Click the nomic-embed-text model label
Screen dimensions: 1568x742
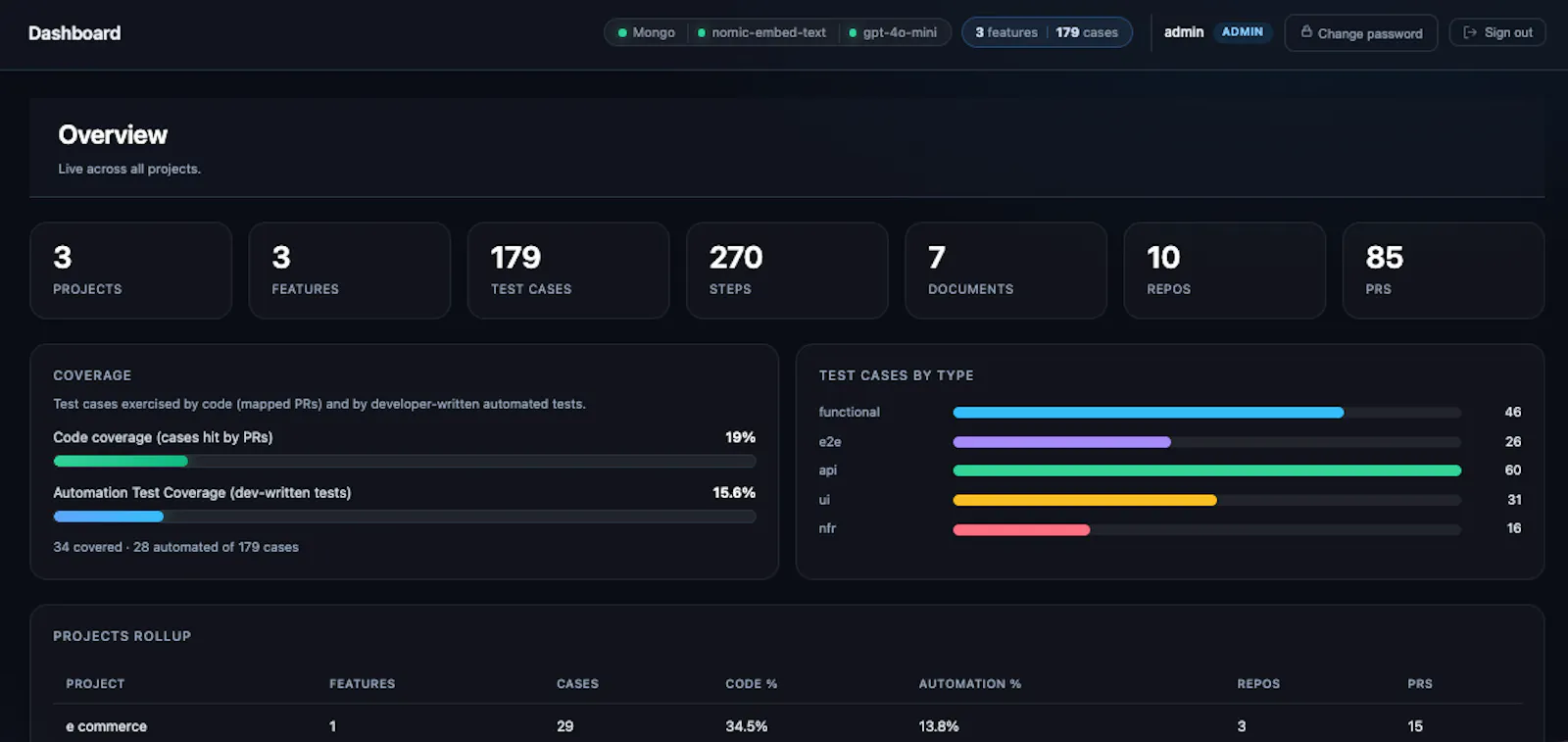point(768,32)
